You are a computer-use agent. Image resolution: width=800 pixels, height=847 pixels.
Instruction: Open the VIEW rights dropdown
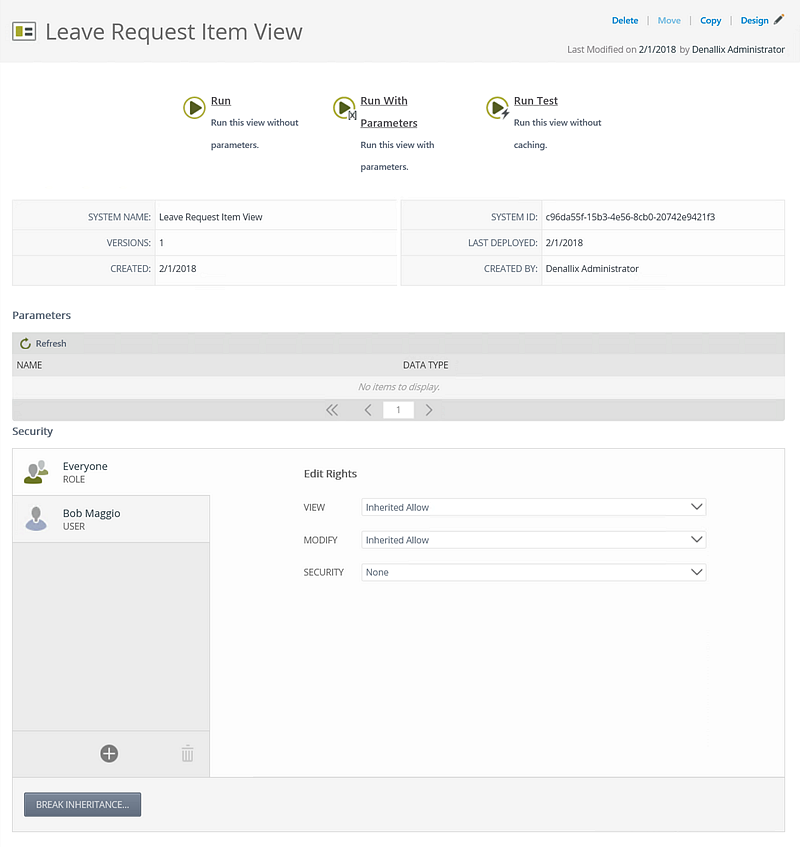534,507
